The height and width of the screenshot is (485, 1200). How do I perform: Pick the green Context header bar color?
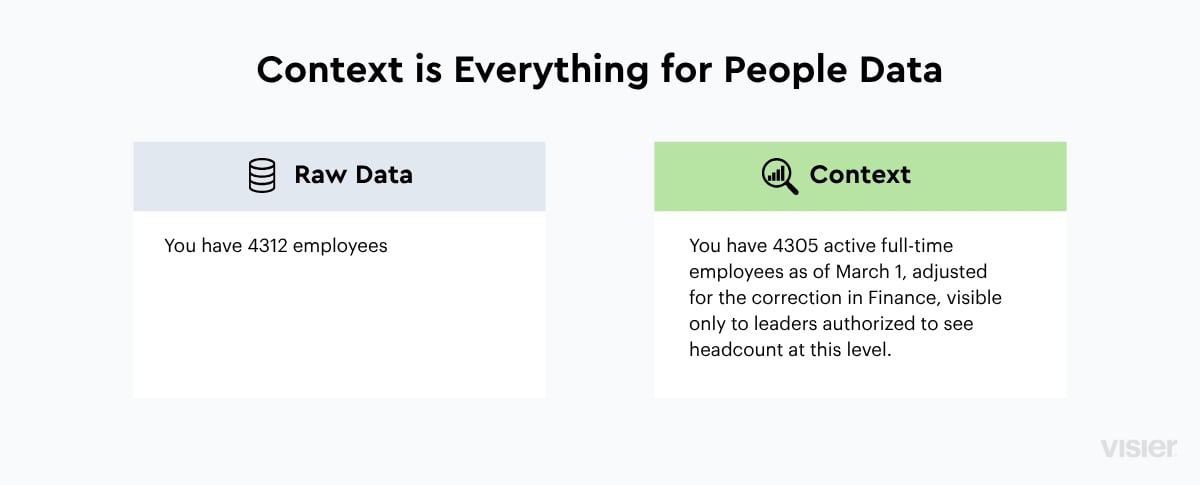tap(860, 176)
